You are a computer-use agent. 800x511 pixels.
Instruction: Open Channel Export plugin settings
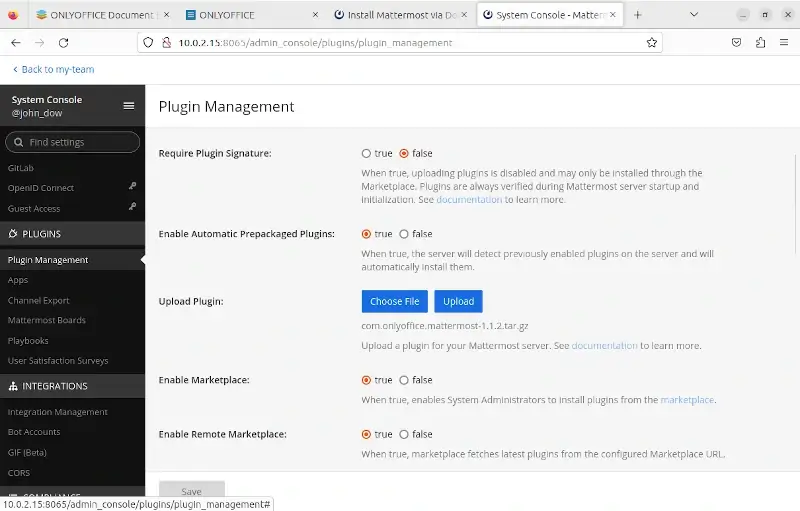pos(38,300)
